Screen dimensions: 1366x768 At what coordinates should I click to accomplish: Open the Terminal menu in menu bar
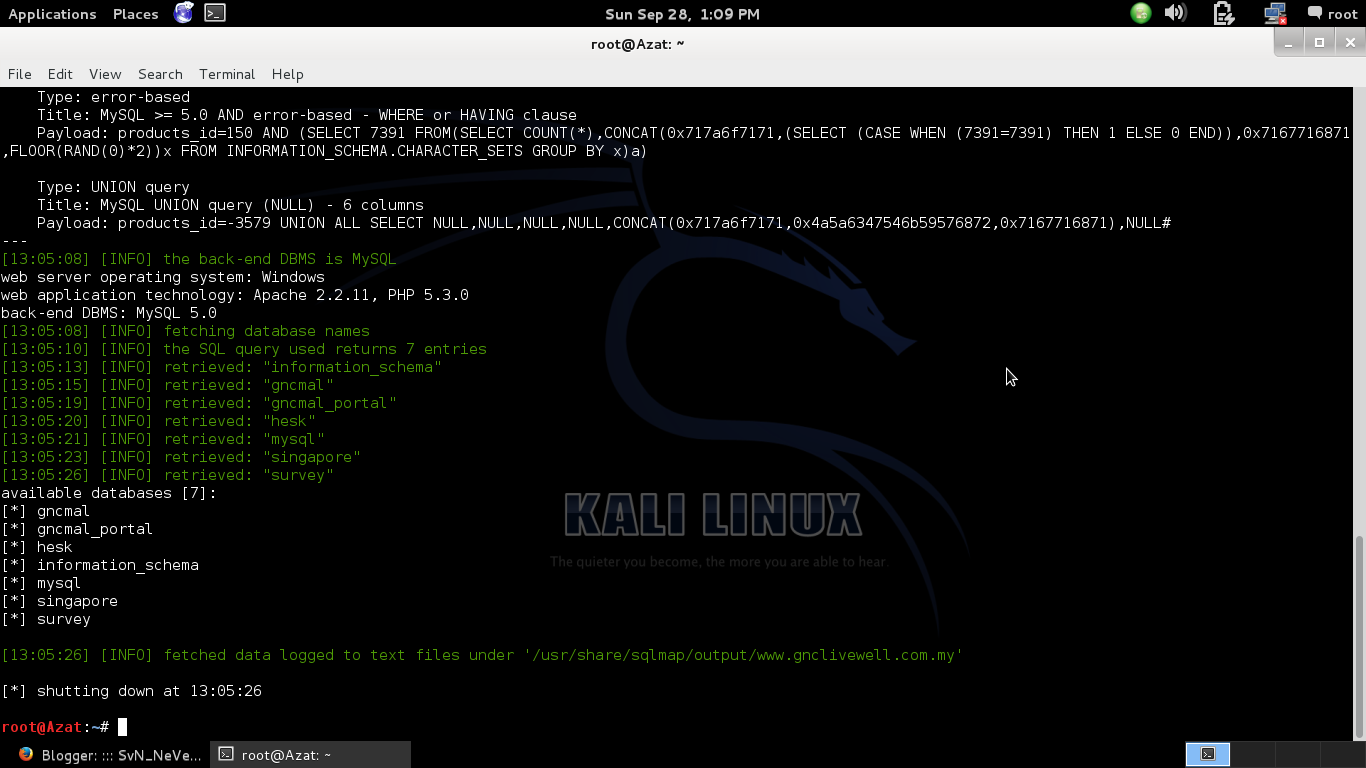pyautogui.click(x=227, y=74)
